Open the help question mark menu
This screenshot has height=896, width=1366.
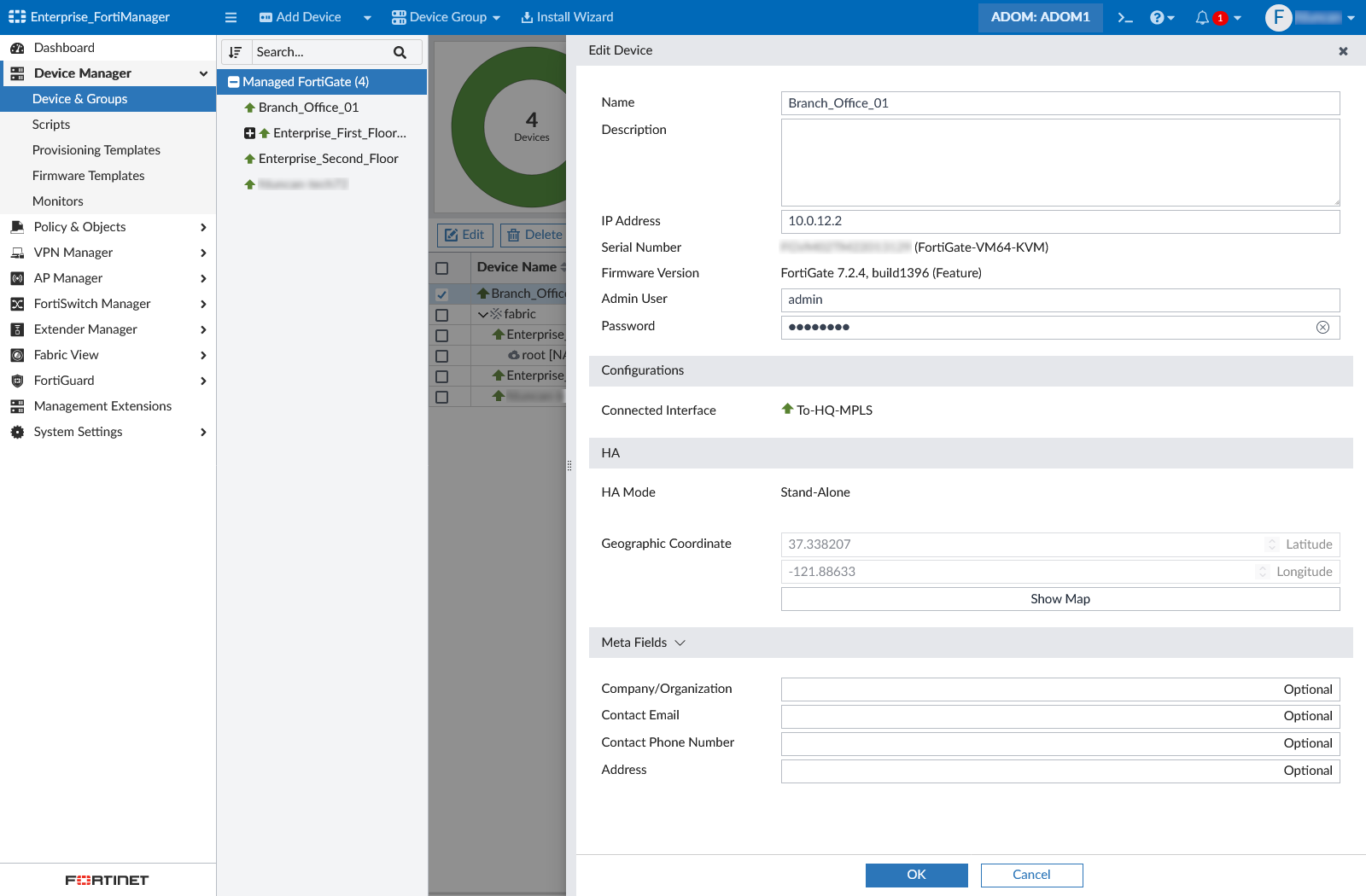1158,17
